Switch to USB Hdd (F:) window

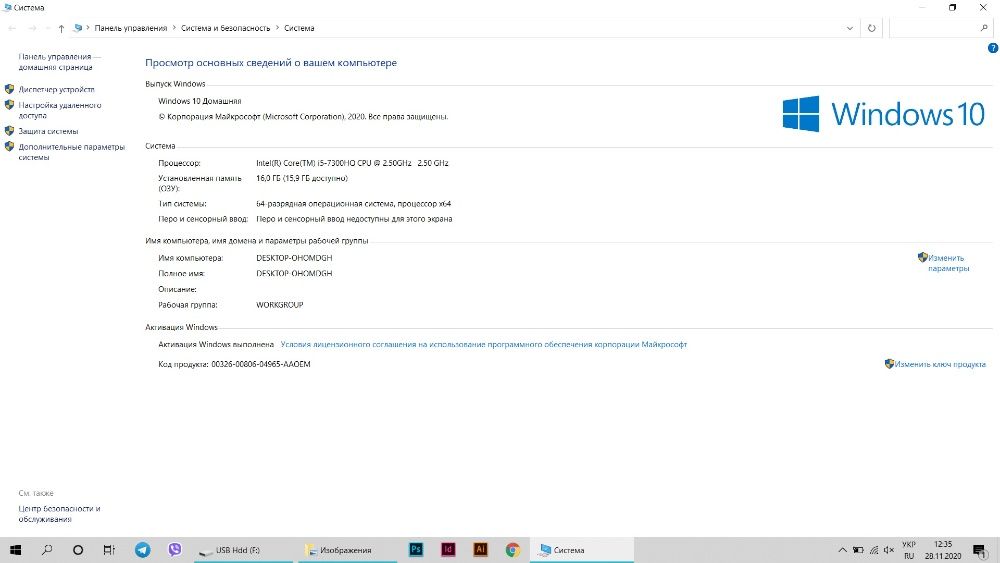click(x=243, y=550)
